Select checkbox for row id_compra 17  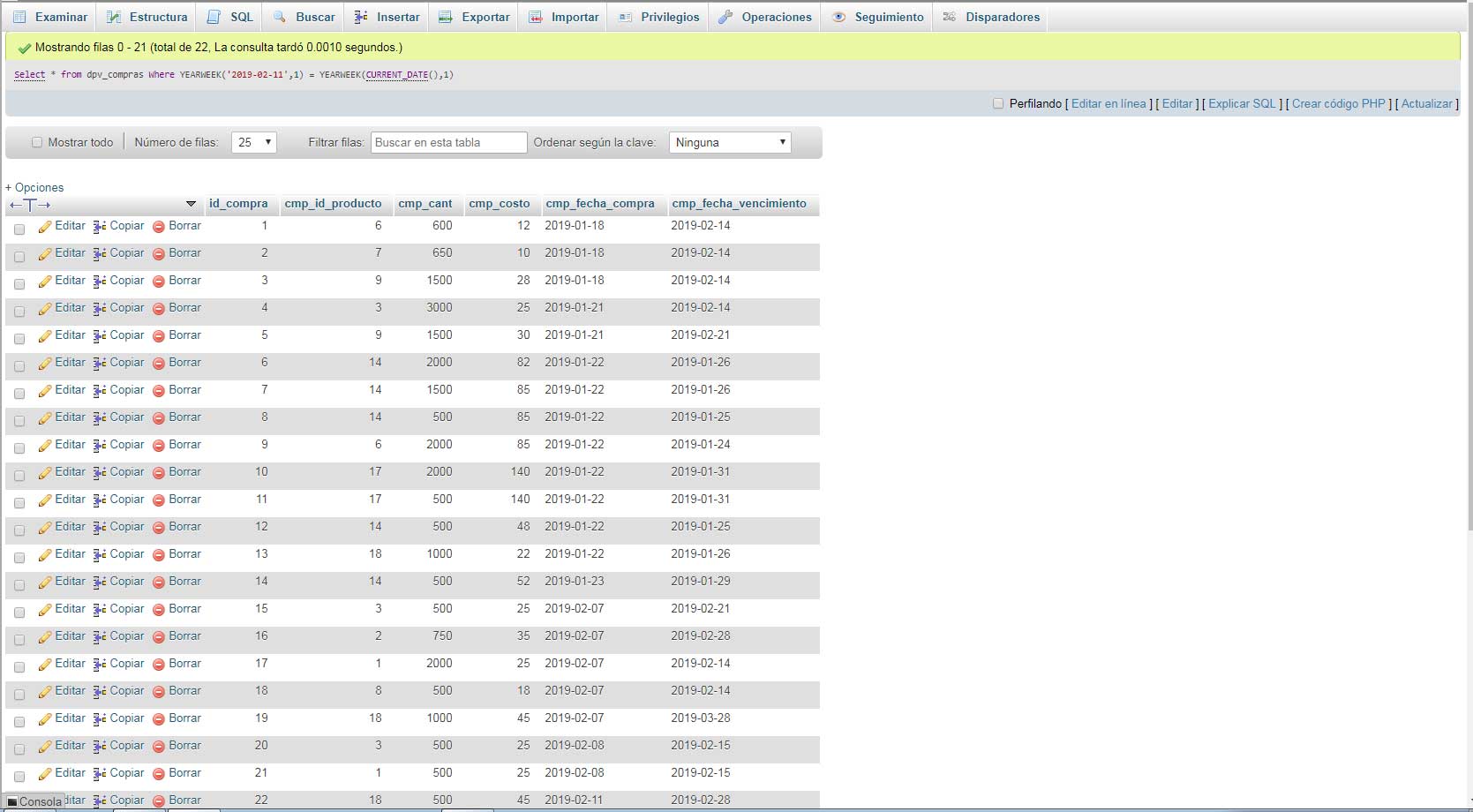click(x=19, y=667)
